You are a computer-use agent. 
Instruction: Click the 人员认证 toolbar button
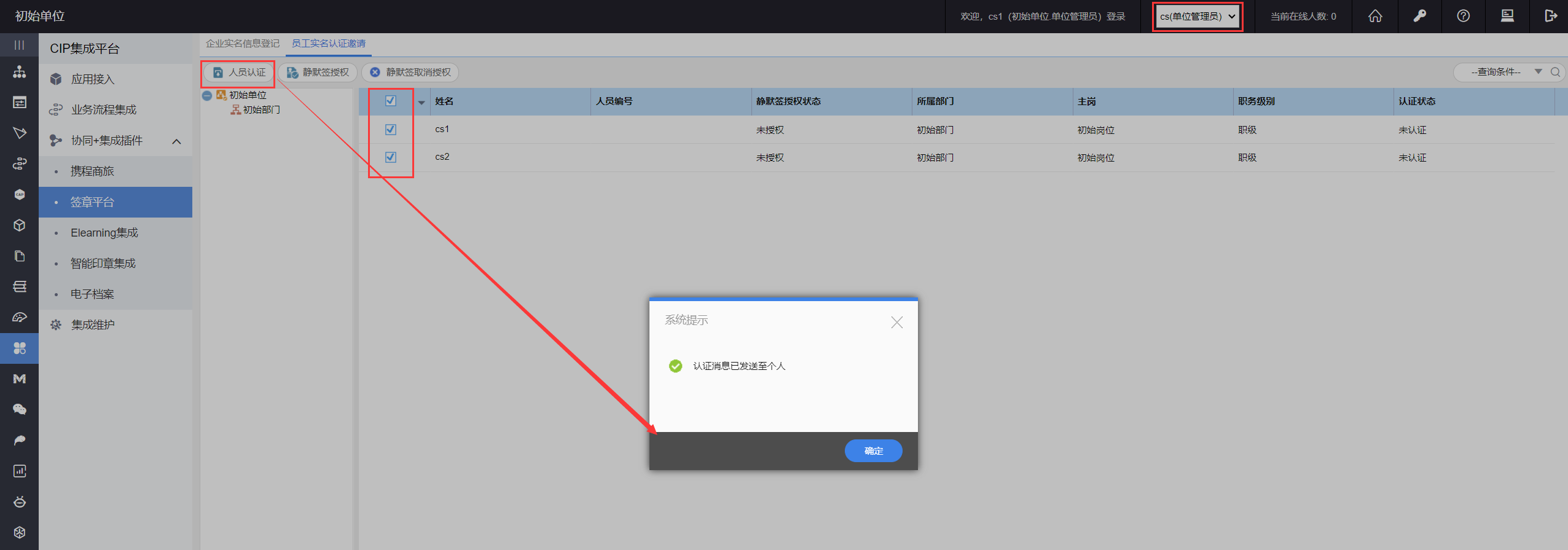(239, 73)
